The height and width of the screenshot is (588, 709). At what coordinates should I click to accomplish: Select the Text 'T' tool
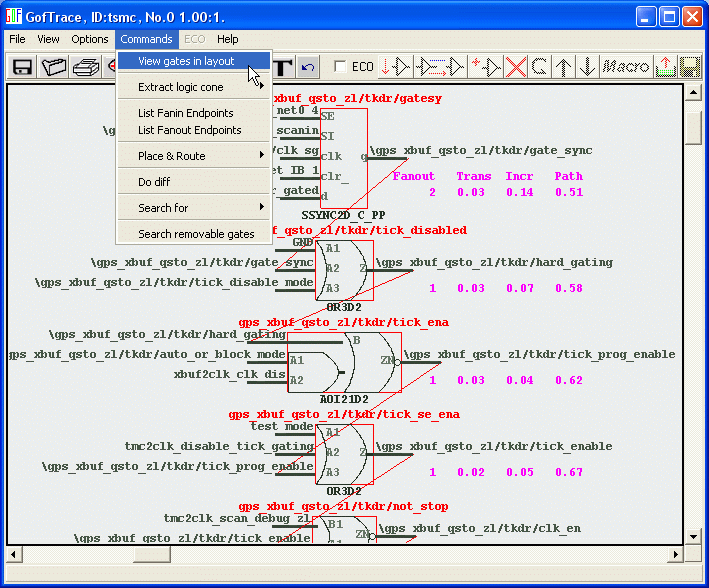click(x=283, y=67)
